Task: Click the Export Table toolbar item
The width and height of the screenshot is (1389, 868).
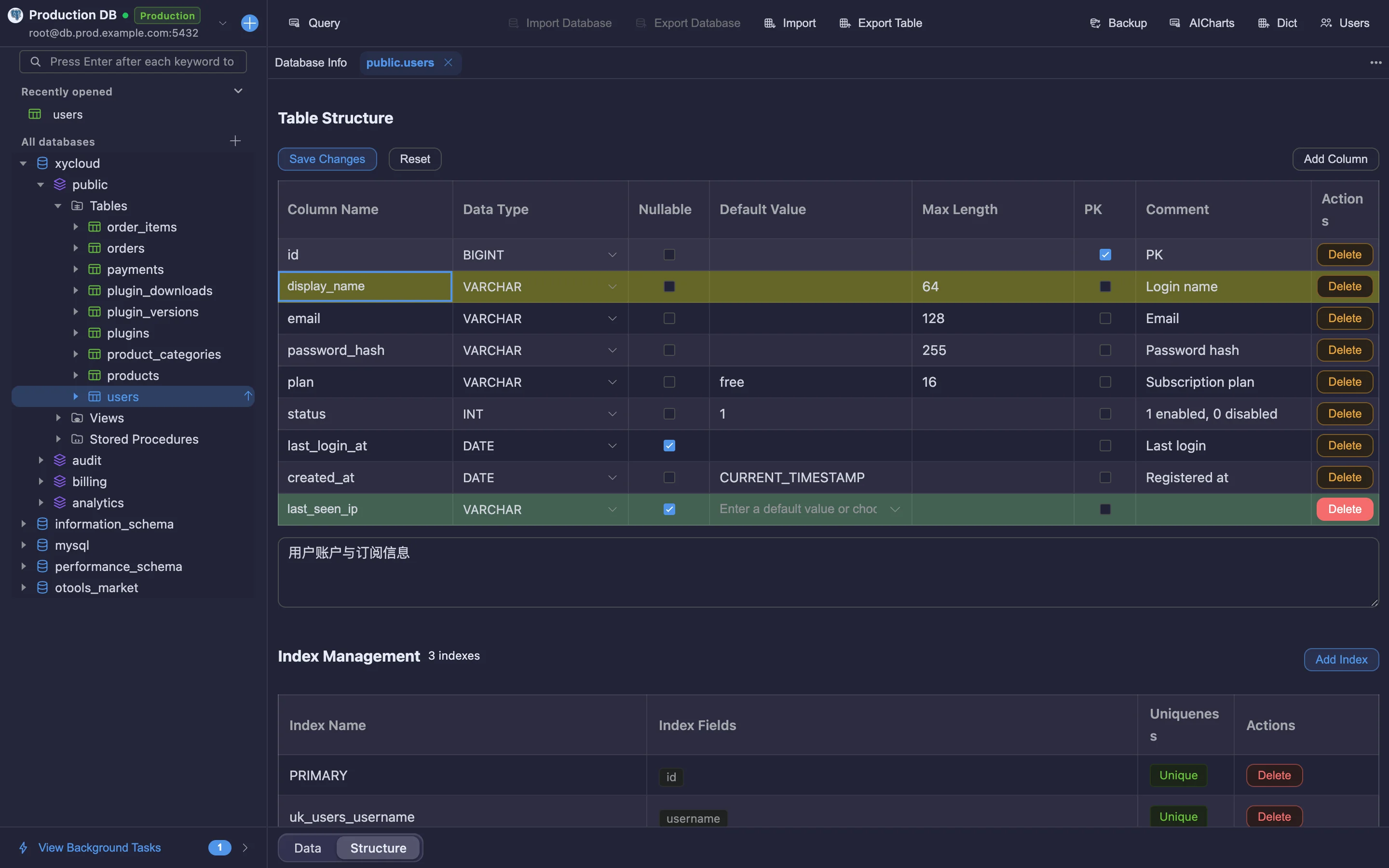Action: pyautogui.click(x=881, y=23)
